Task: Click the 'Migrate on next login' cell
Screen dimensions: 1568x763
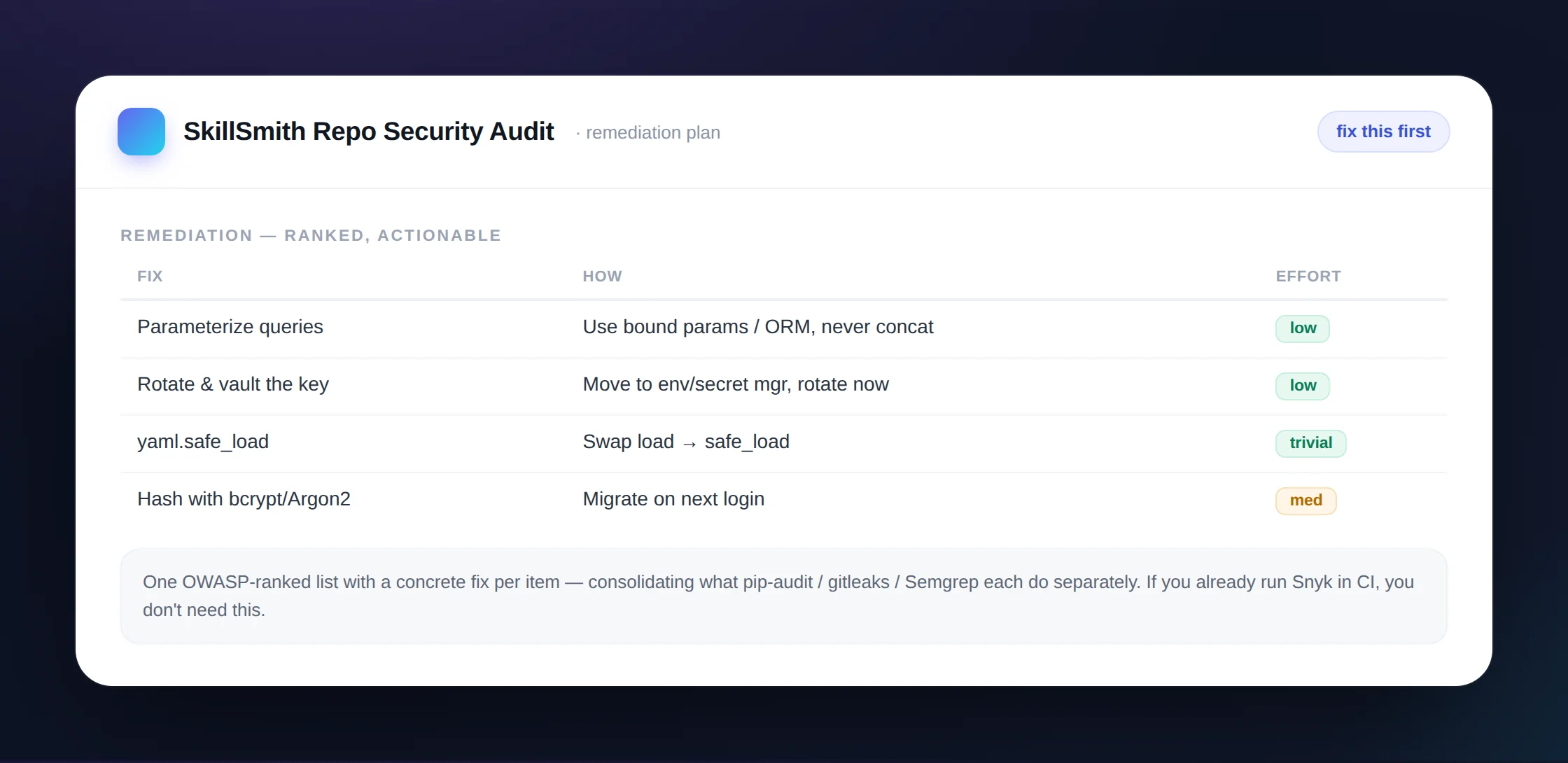Action: [673, 499]
